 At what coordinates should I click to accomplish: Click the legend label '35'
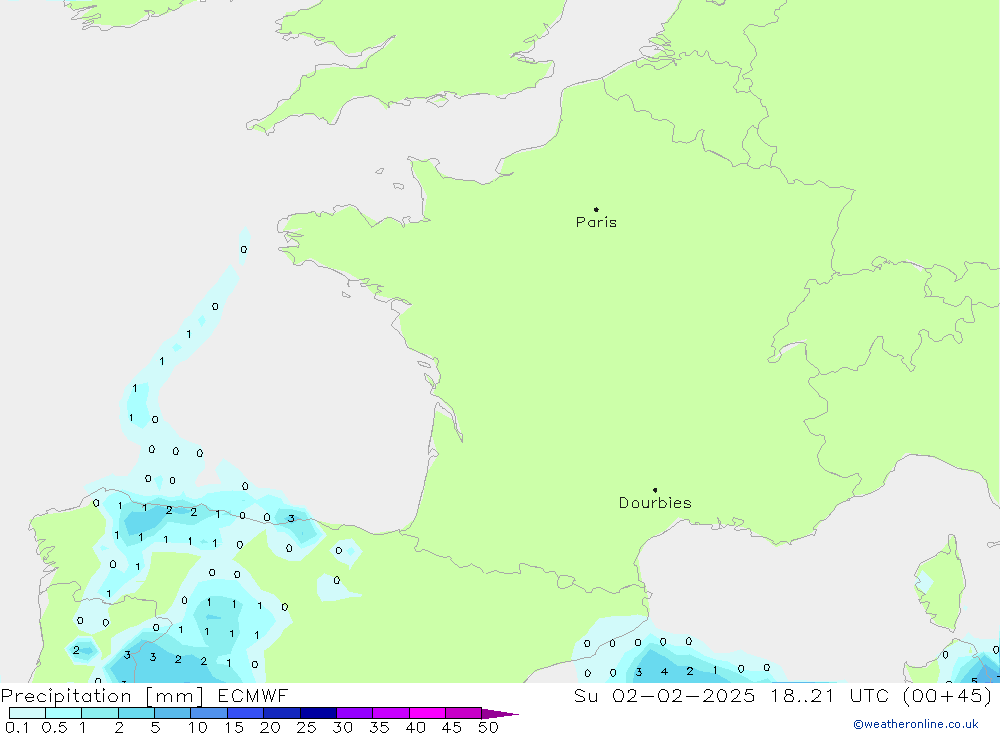(x=379, y=727)
